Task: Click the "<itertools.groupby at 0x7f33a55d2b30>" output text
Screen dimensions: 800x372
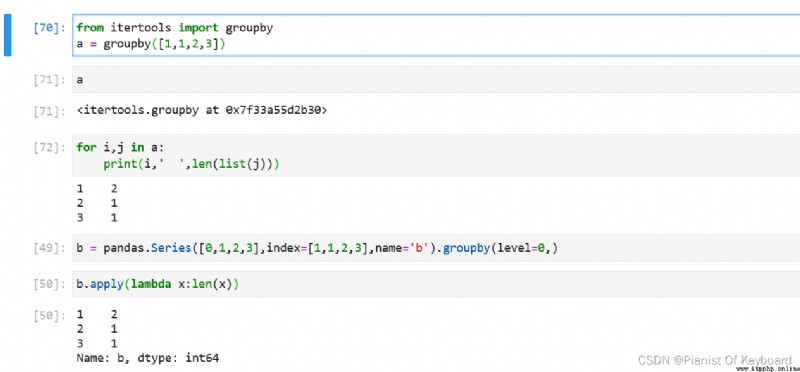Action: pyautogui.click(x=202, y=110)
